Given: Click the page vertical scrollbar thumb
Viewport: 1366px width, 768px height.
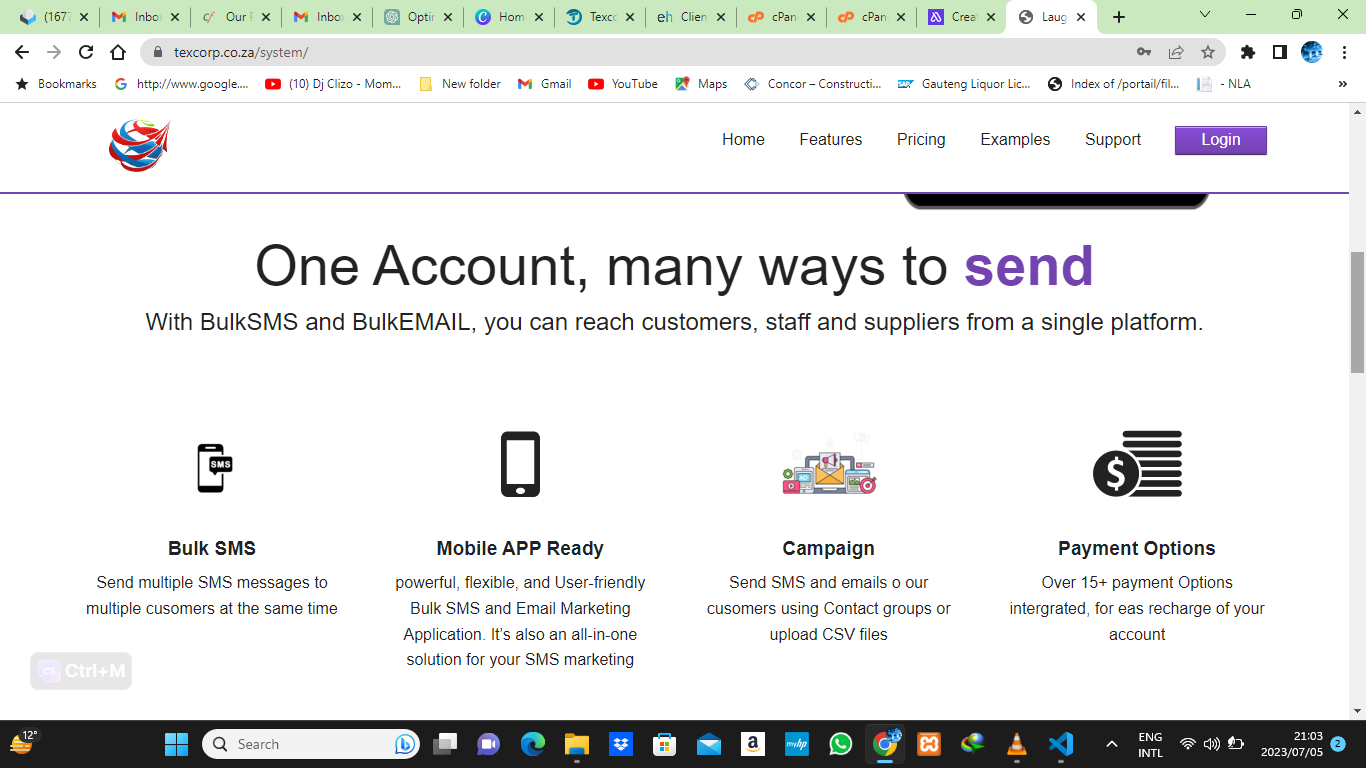Looking at the screenshot, I should pyautogui.click(x=1357, y=310).
